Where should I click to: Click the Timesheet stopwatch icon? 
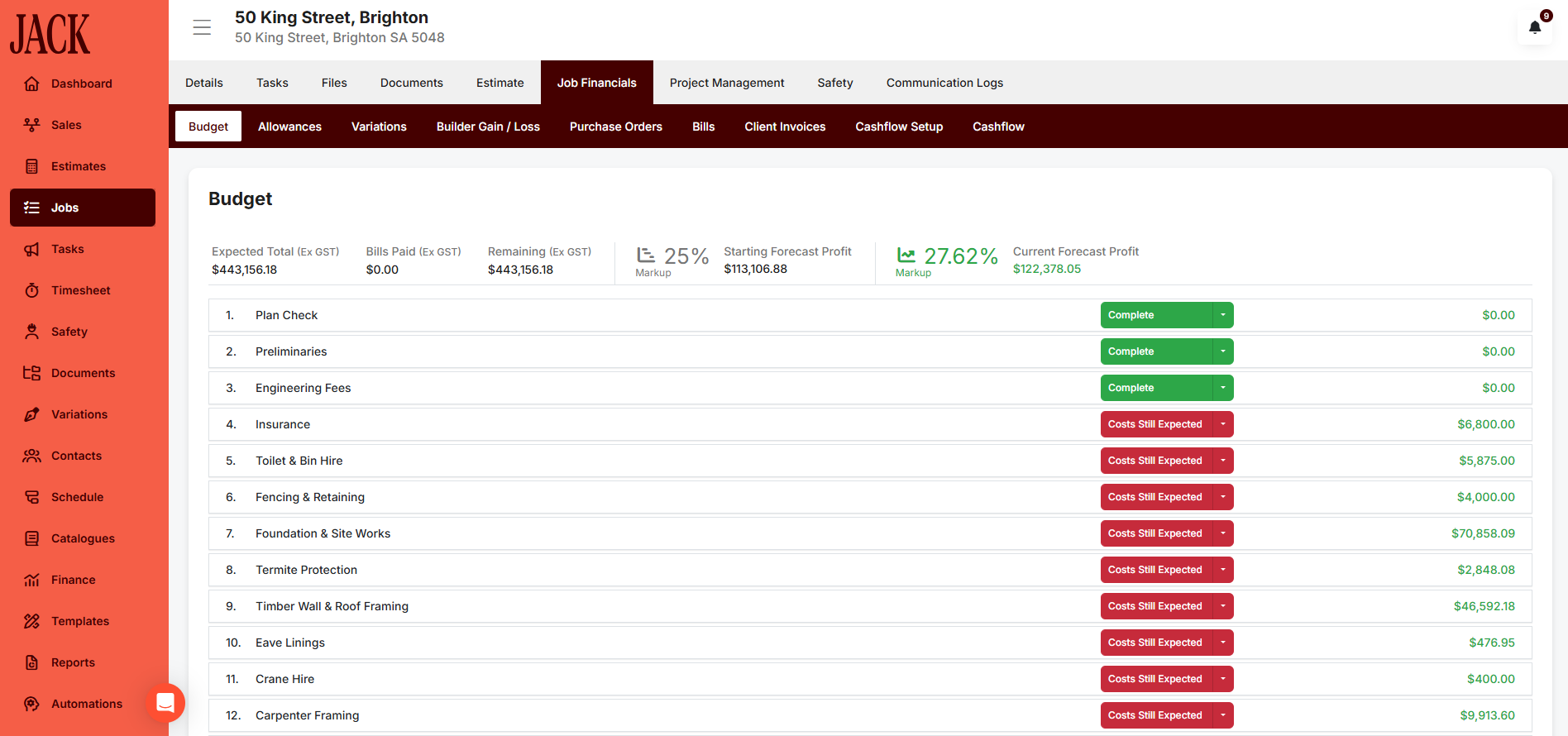pyautogui.click(x=31, y=290)
